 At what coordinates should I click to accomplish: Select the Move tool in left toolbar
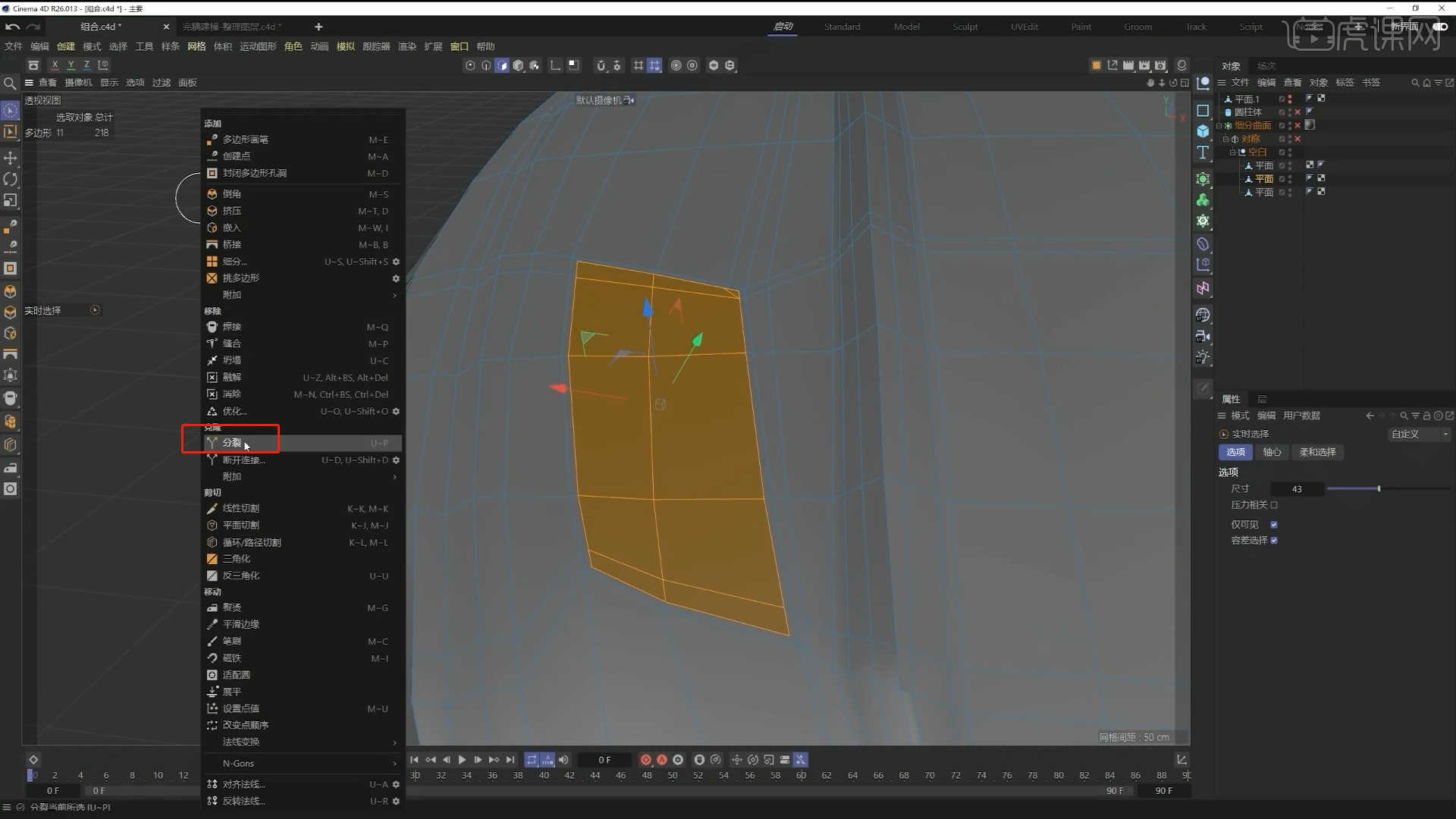(x=11, y=158)
